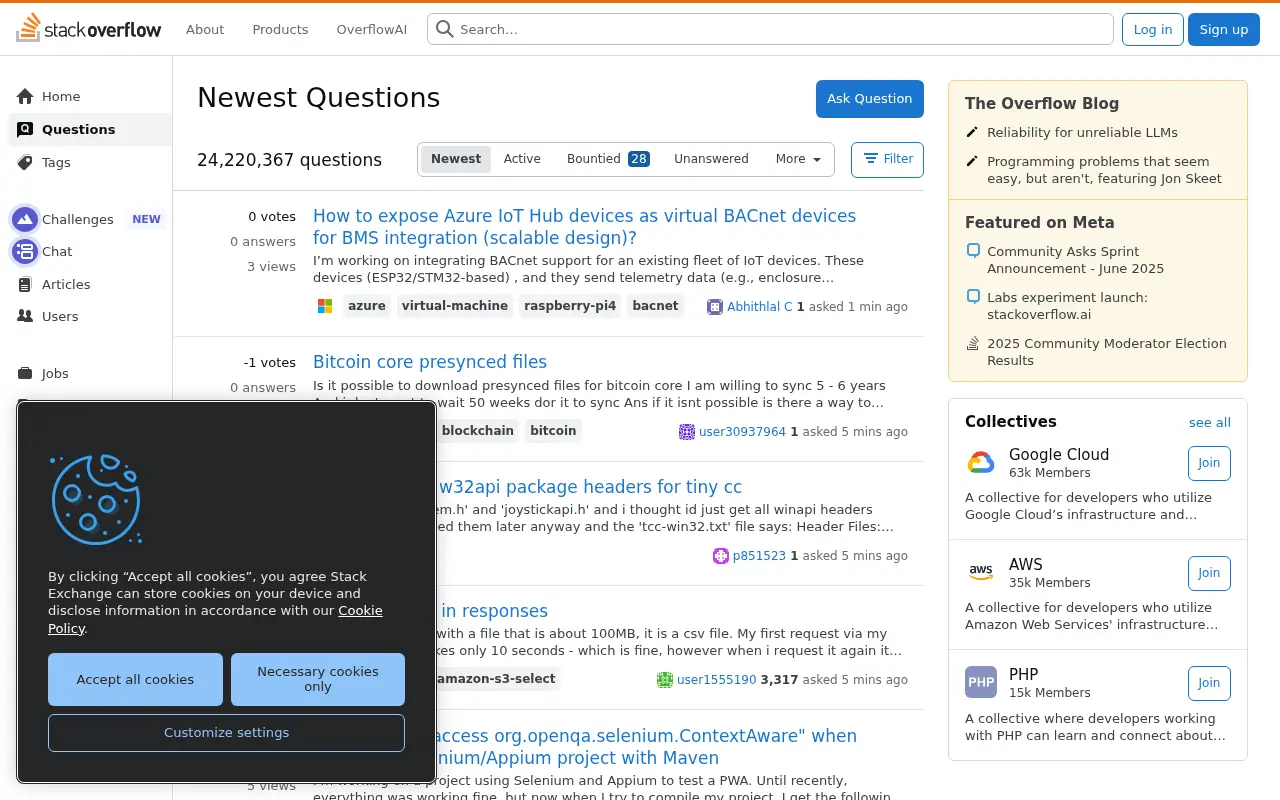Open the Filter options panel
1280x800 pixels.
(887, 159)
